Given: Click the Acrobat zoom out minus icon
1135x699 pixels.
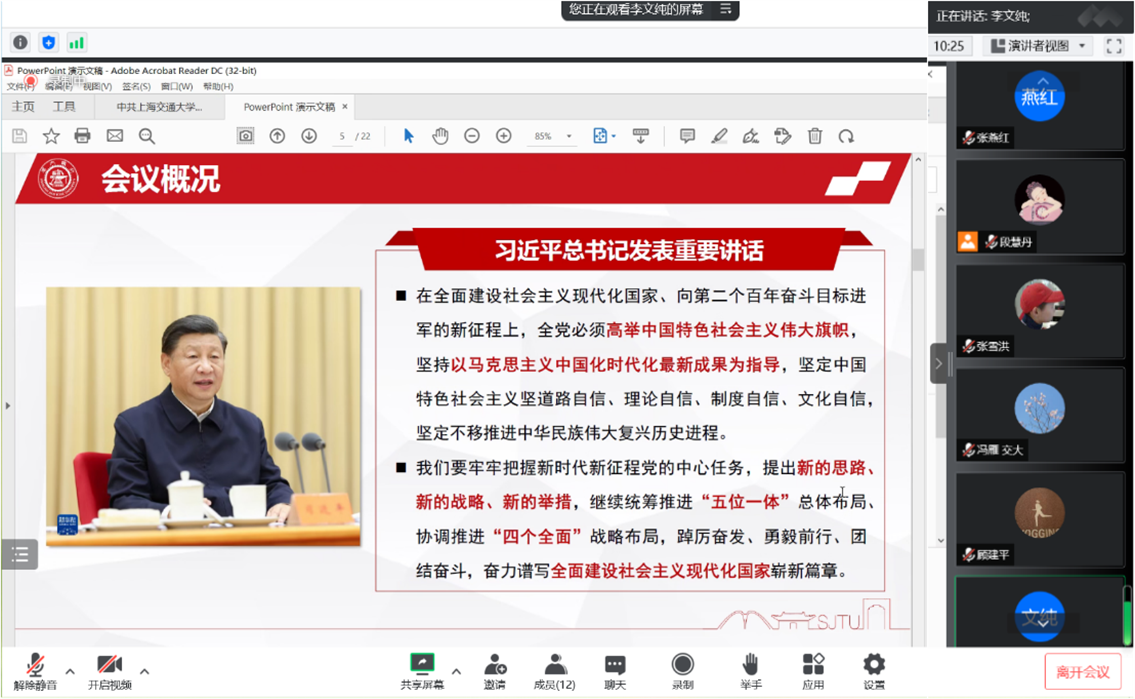Looking at the screenshot, I should click(x=472, y=136).
